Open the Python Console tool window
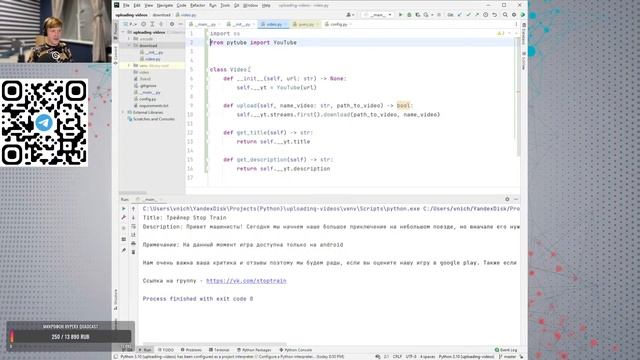 [296, 350]
